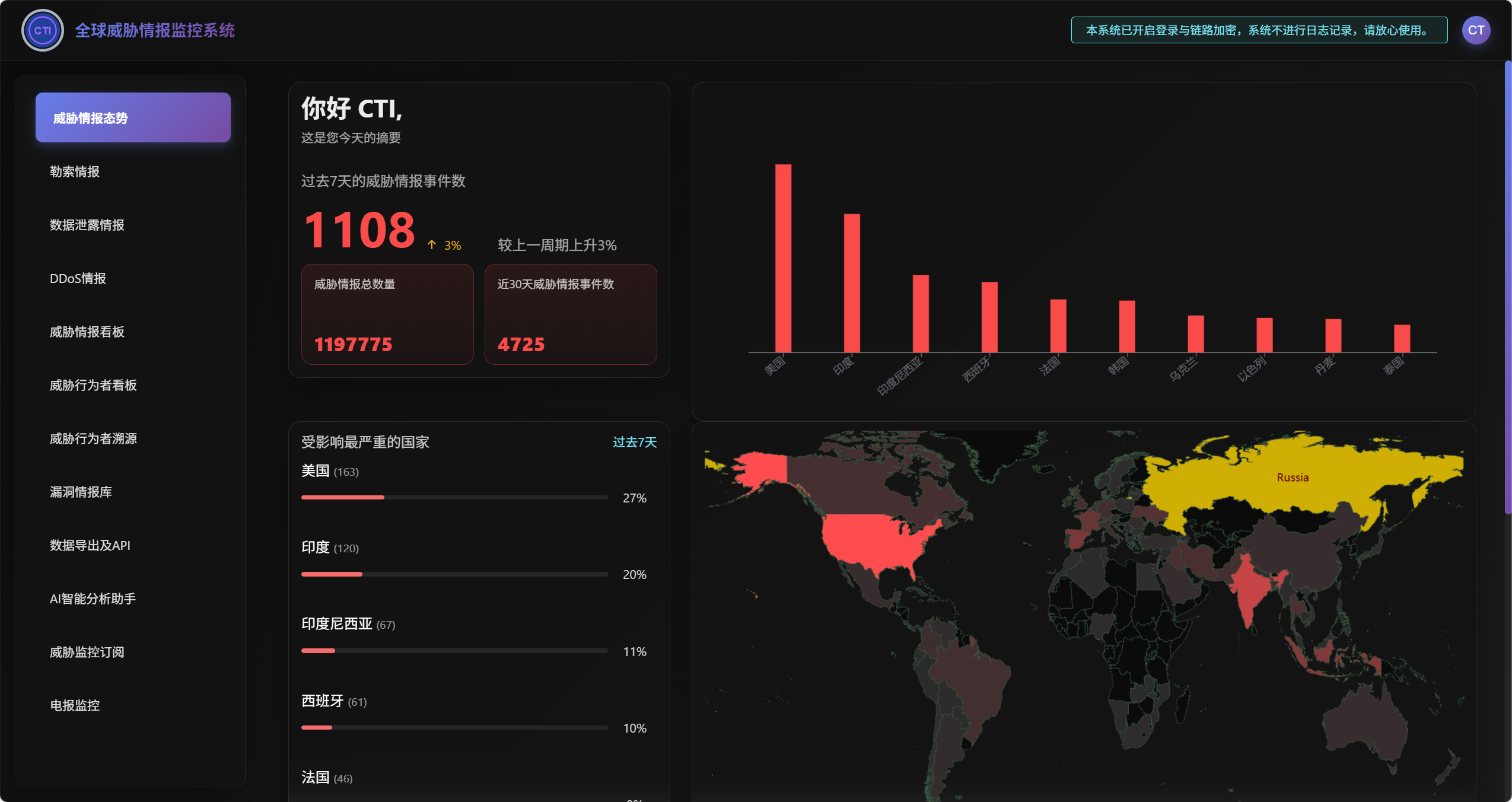Select AI智能分析助手 from sidebar

(93, 599)
